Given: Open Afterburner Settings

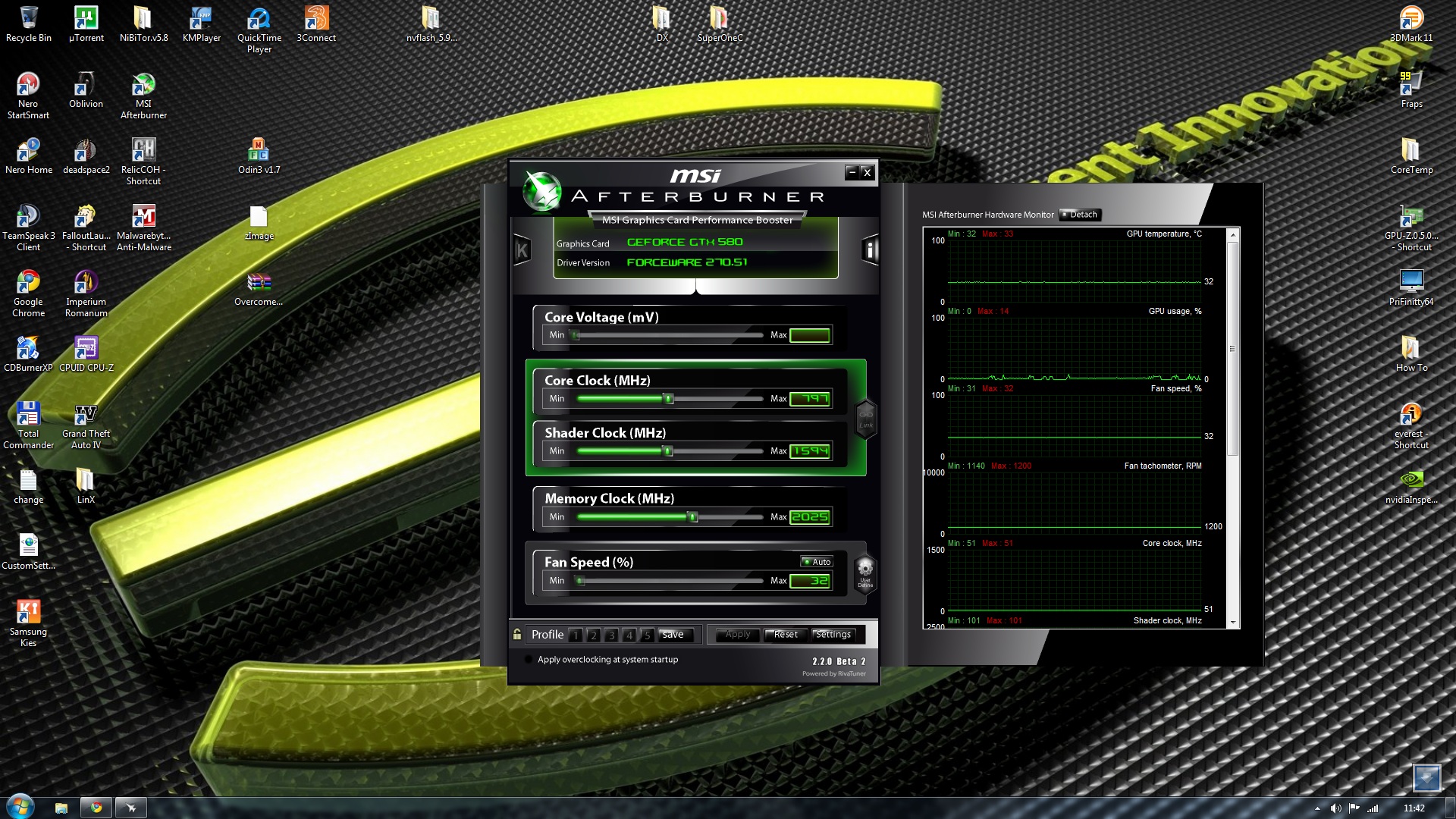Looking at the screenshot, I should tap(833, 635).
